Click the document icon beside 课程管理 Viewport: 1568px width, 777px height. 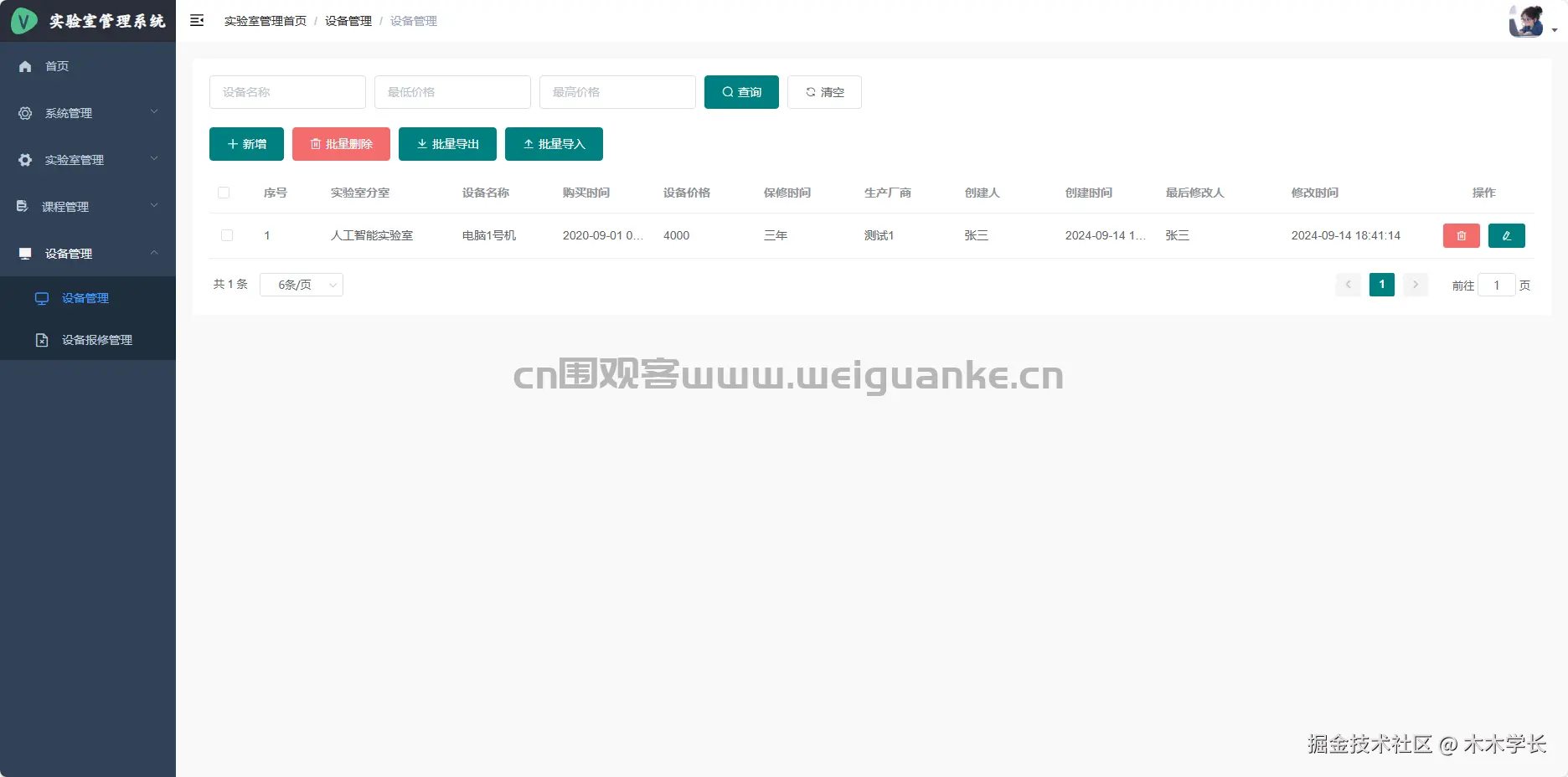(23, 206)
